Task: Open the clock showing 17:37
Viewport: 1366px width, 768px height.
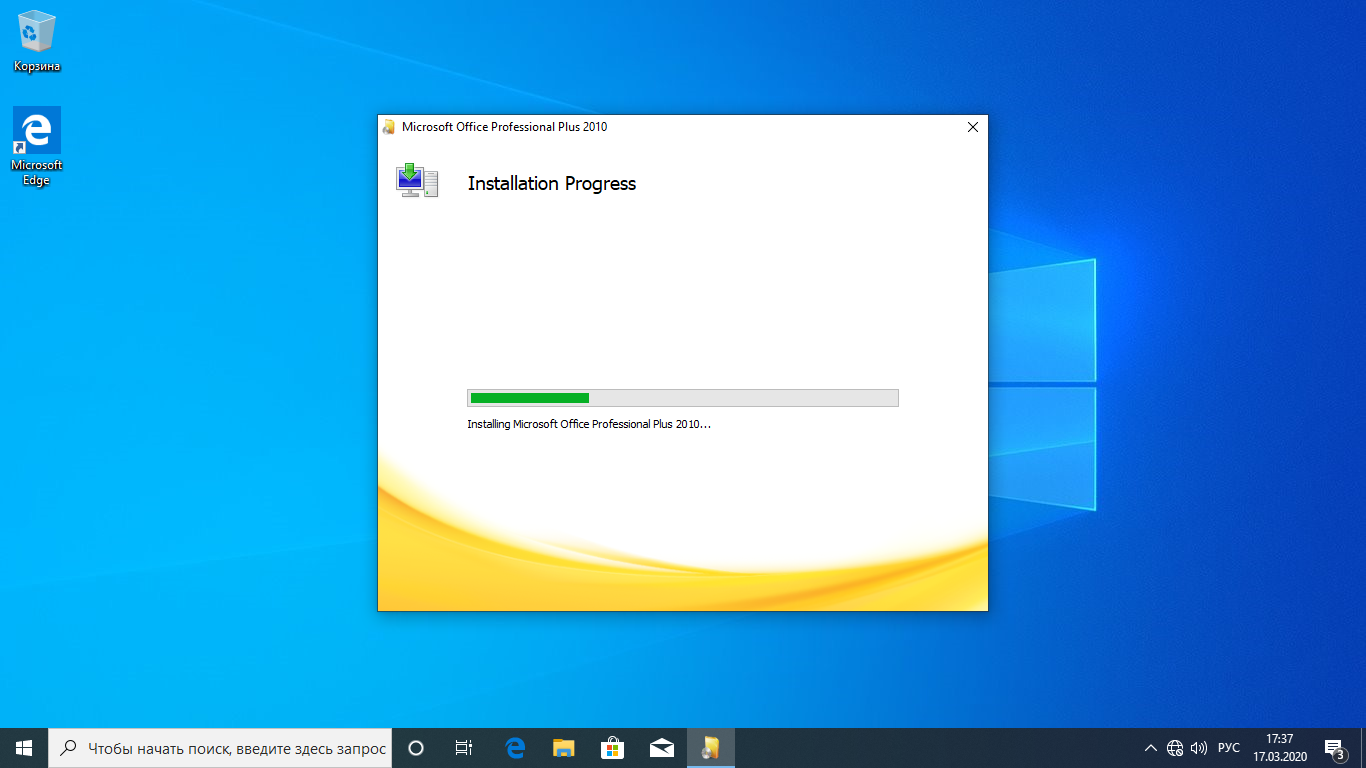Action: tap(1280, 748)
